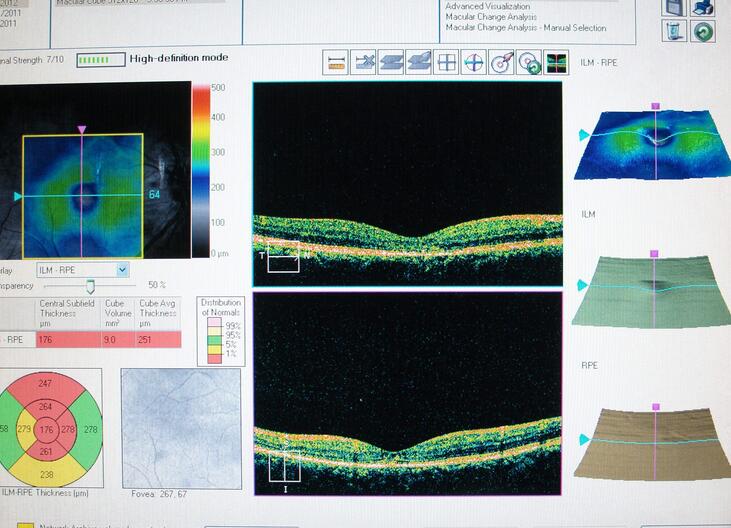Screen dimensions: 731x528
Task: Click the fovea position edit icon
Action: (x=500, y=62)
